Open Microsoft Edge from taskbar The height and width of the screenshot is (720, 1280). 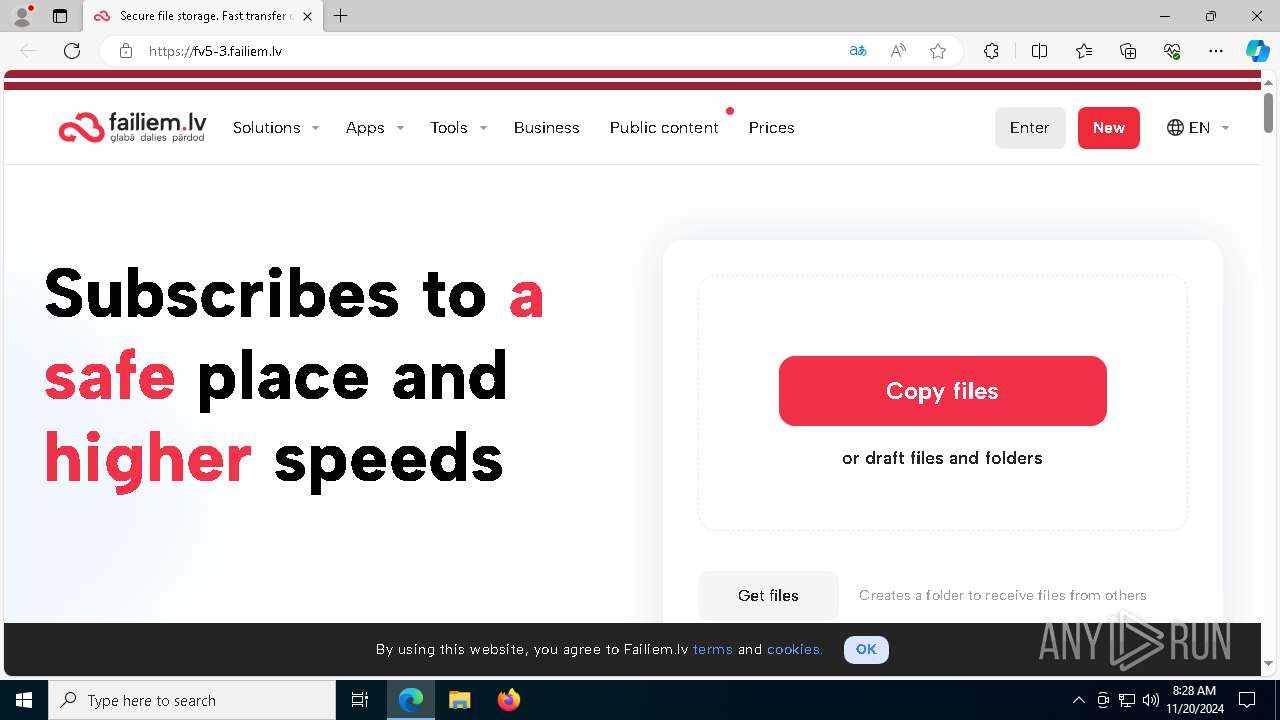point(411,700)
